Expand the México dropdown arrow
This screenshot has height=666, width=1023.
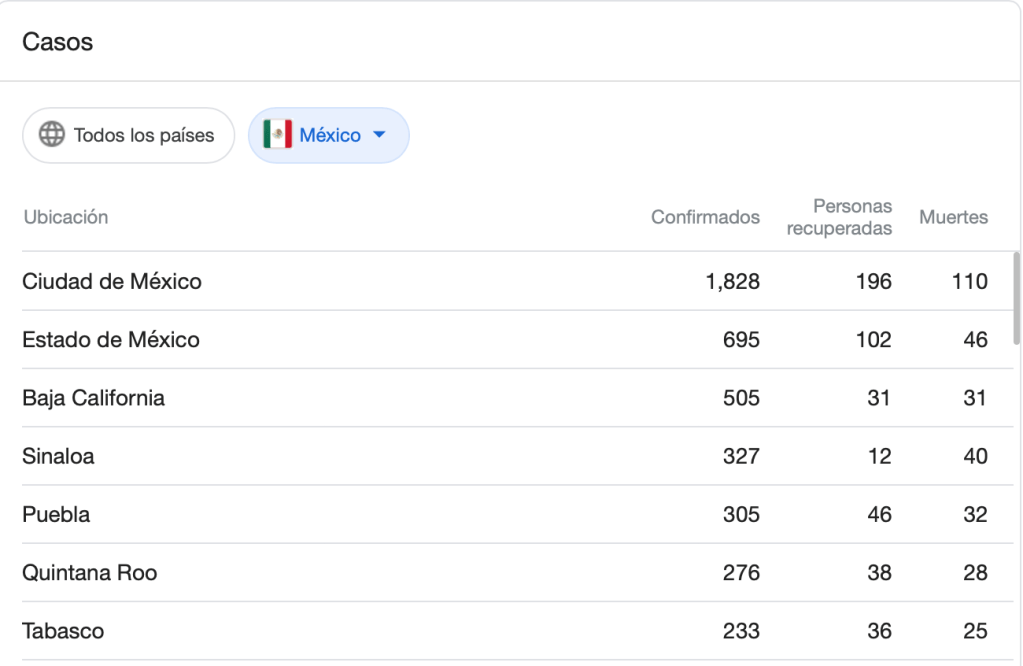coord(379,135)
